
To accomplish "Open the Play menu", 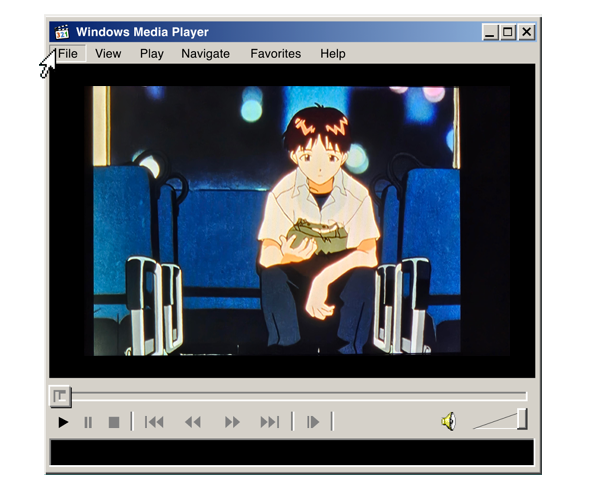I will tap(152, 53).
